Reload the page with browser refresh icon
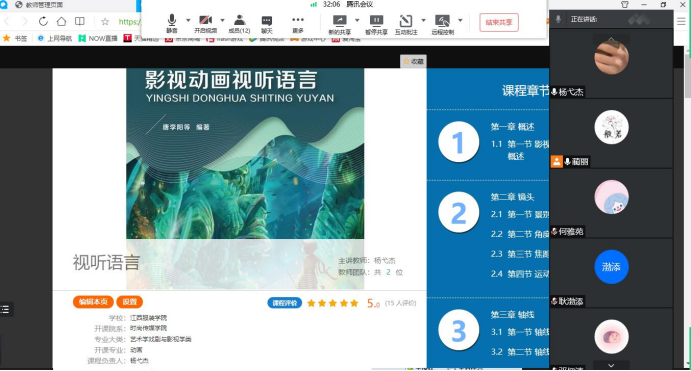The image size is (691, 371). 43,21
